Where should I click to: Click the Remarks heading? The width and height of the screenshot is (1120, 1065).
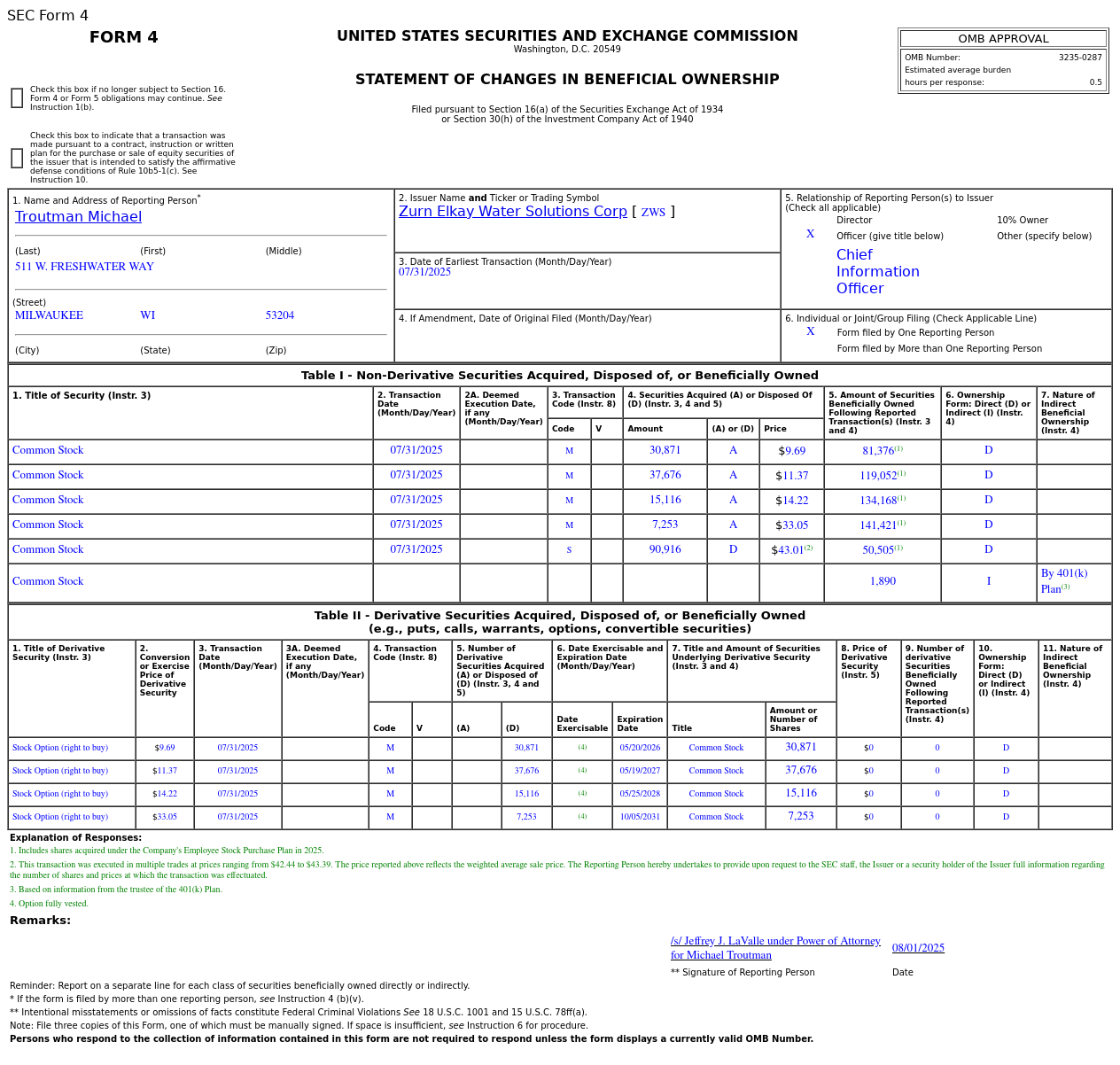pos(40,921)
